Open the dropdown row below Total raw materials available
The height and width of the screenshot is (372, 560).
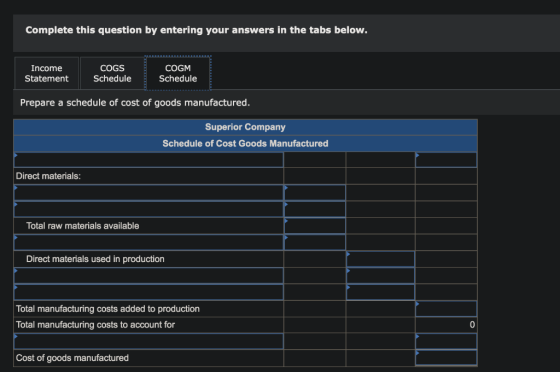tap(149, 242)
